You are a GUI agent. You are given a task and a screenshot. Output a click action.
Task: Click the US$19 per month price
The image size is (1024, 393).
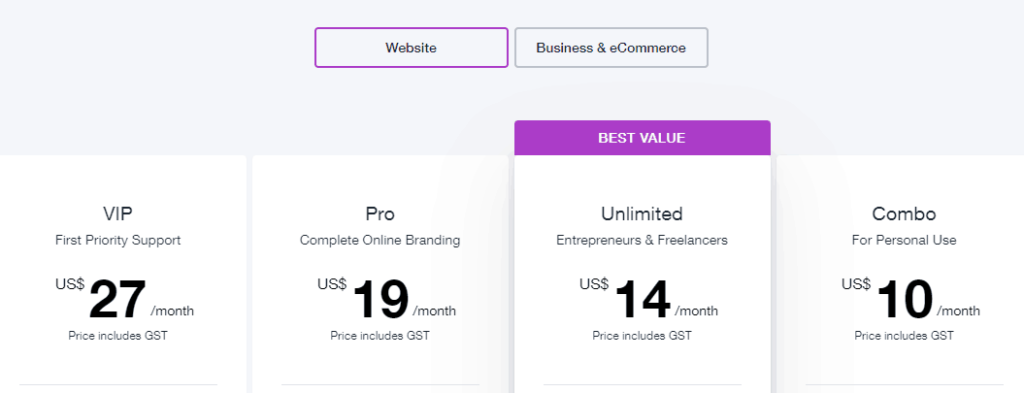point(387,298)
